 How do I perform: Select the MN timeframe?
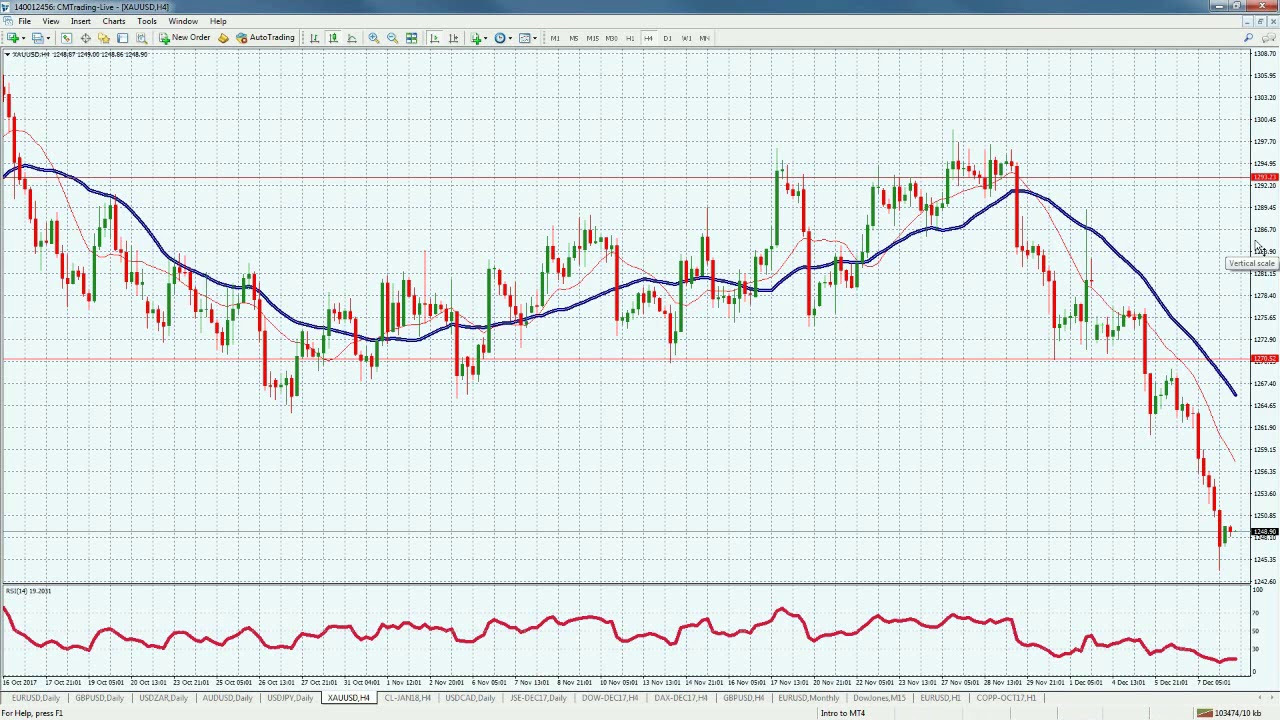pos(705,38)
